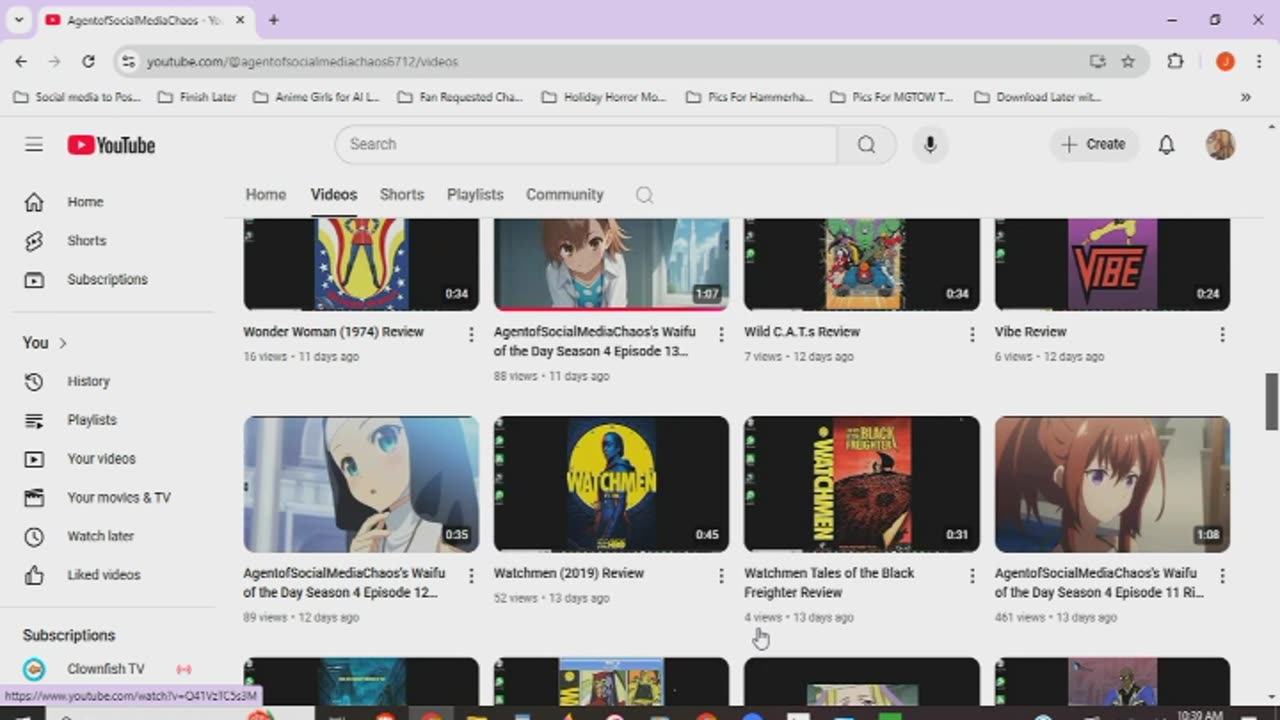Screen dimensions: 1280x720
Task: Expand the tab search dropdown arrow
Action: tap(18, 20)
